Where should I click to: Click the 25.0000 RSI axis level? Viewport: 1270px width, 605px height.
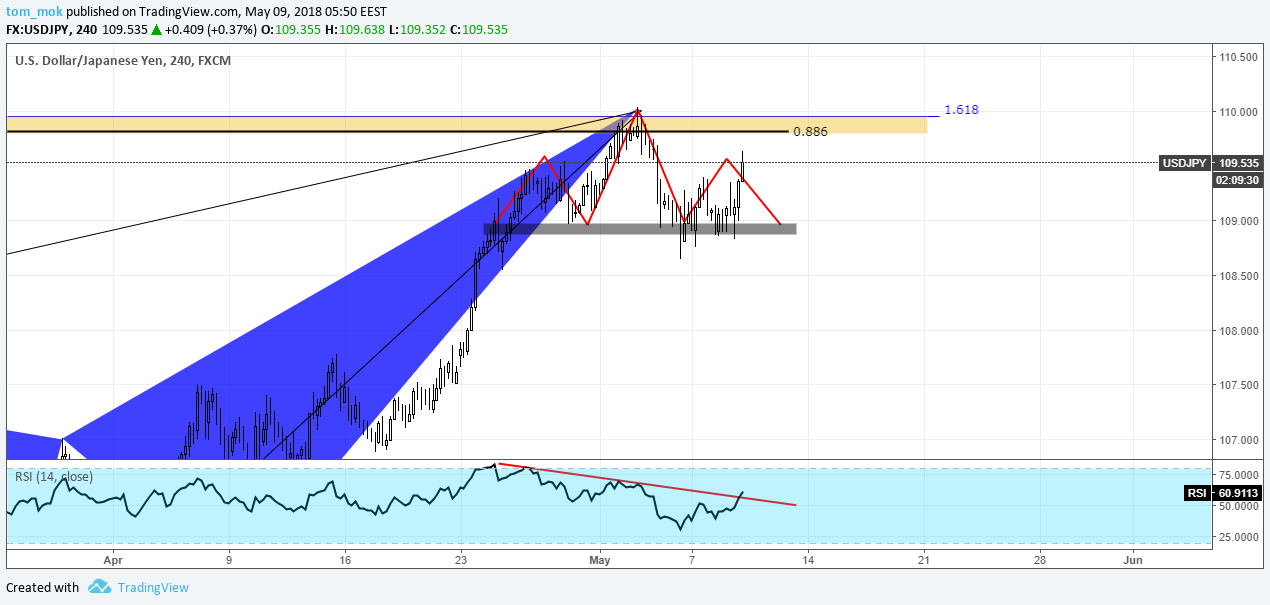[x=1238, y=537]
